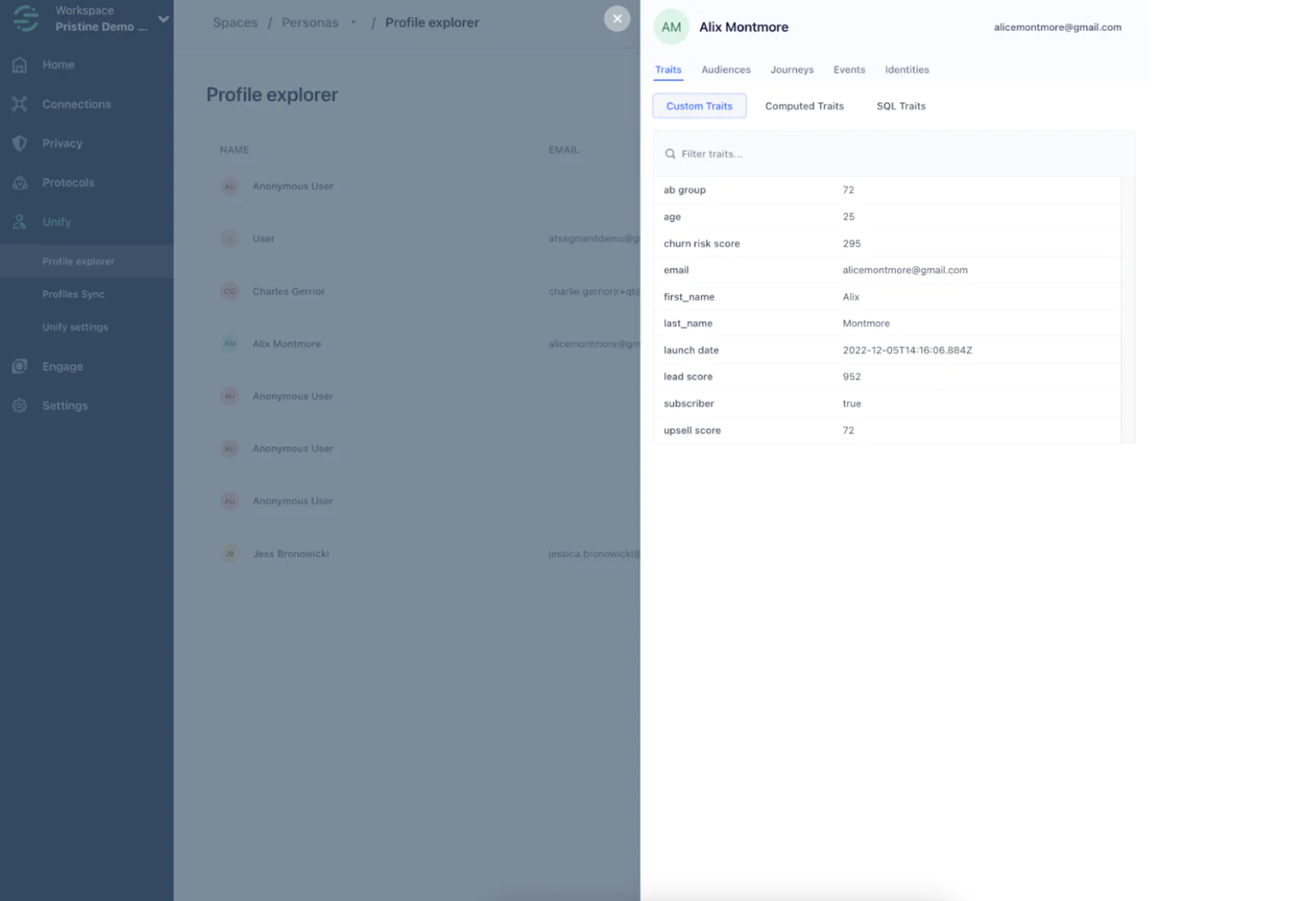This screenshot has width=1316, height=901.
Task: Click the Segment workspace logo
Action: [24, 18]
